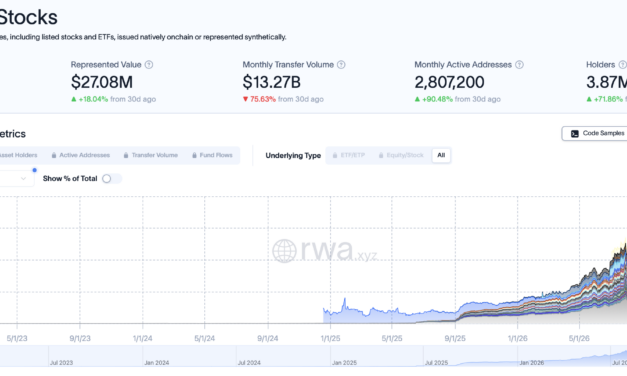Viewport: 627px width, 376px height.
Task: Click the Jan 2025 mark in the range navigator
Action: [x=344, y=363]
